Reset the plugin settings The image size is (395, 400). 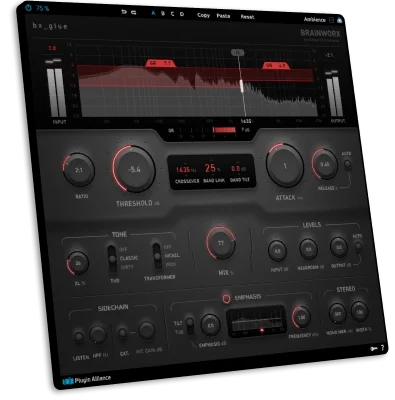(247, 17)
